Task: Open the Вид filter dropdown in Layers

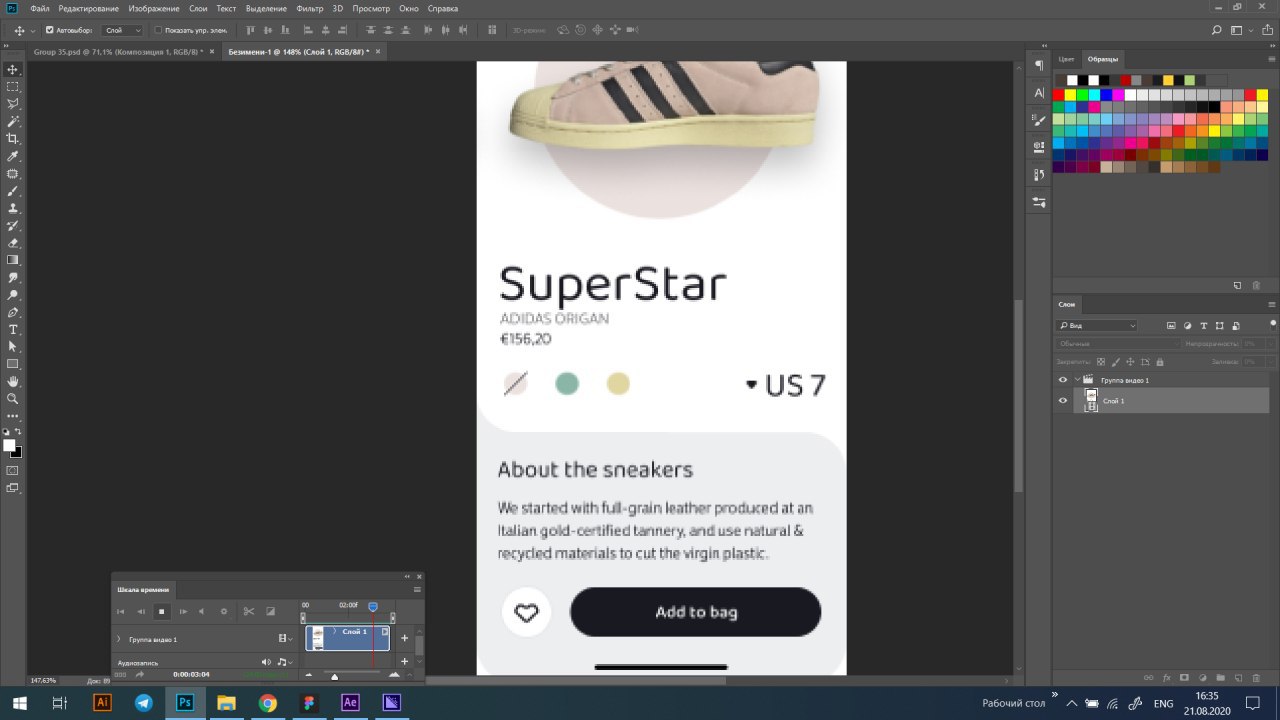Action: pyautogui.click(x=1097, y=326)
